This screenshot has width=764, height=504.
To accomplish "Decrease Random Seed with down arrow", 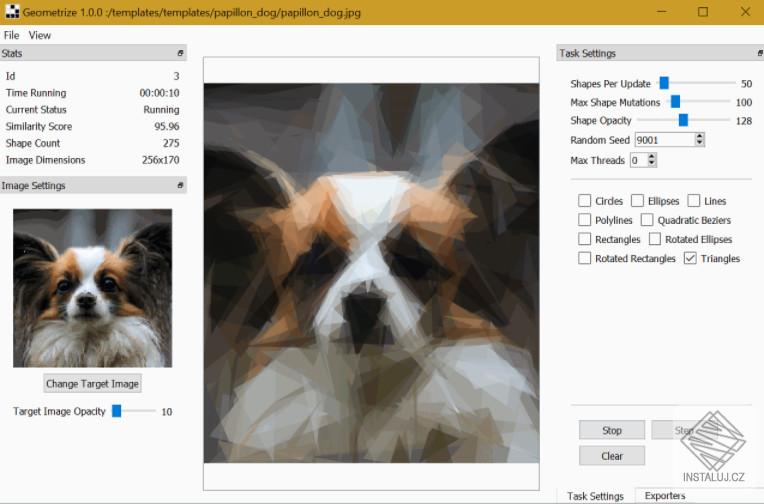I will pyautogui.click(x=700, y=143).
